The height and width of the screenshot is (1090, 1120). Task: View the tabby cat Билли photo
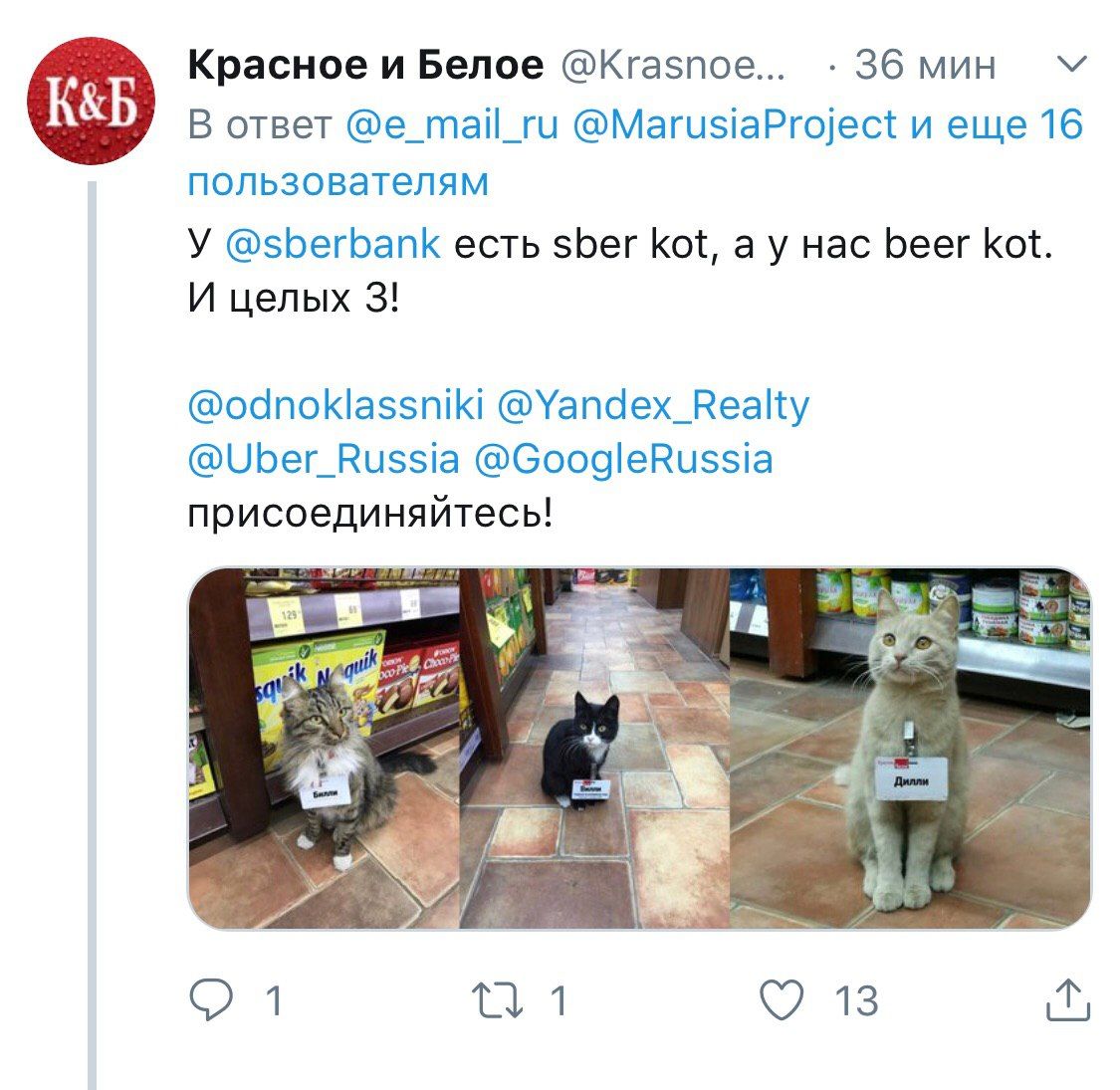point(324,749)
